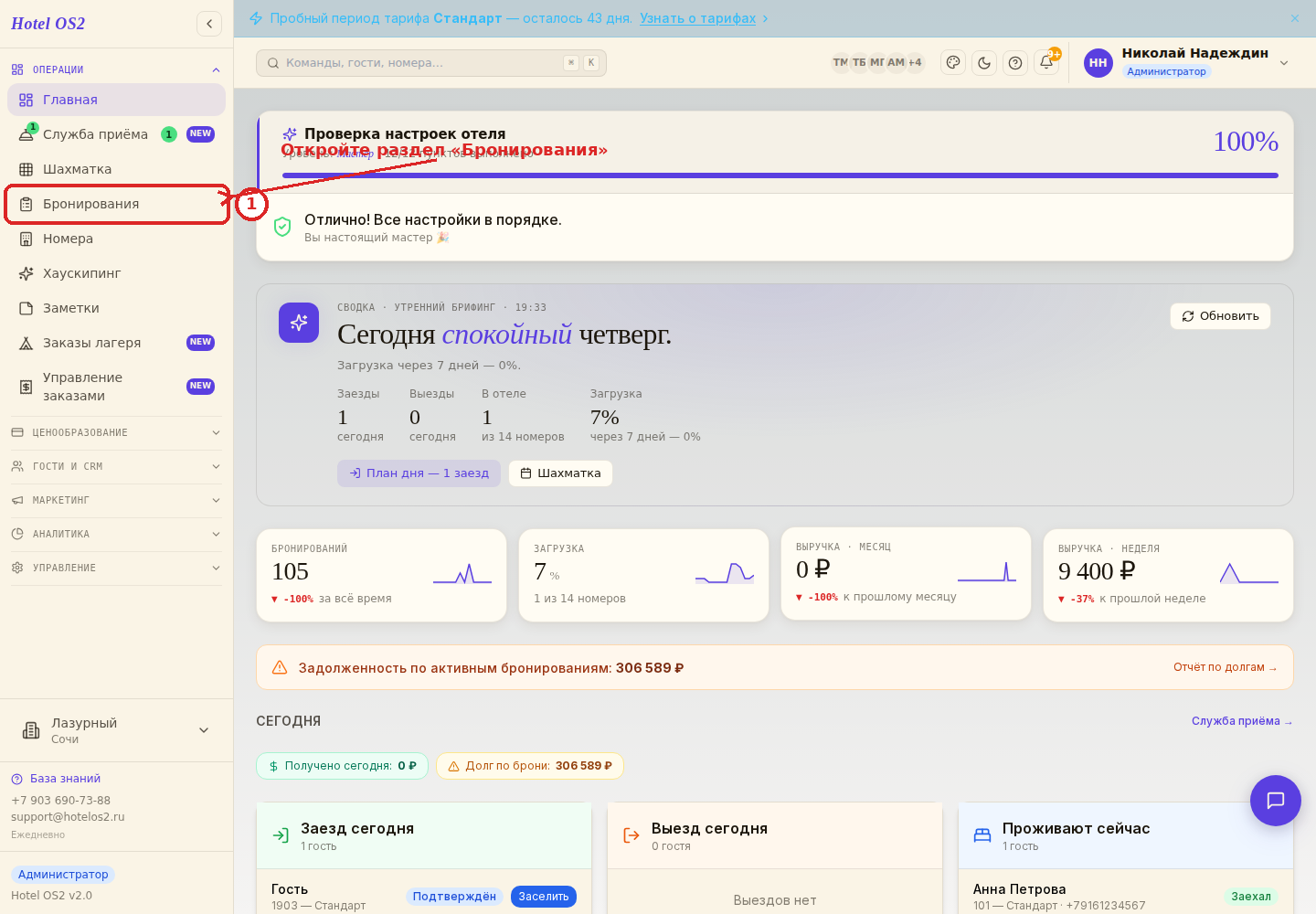
Task: Focus the Команды, гости, номера search field
Action: coord(431,63)
